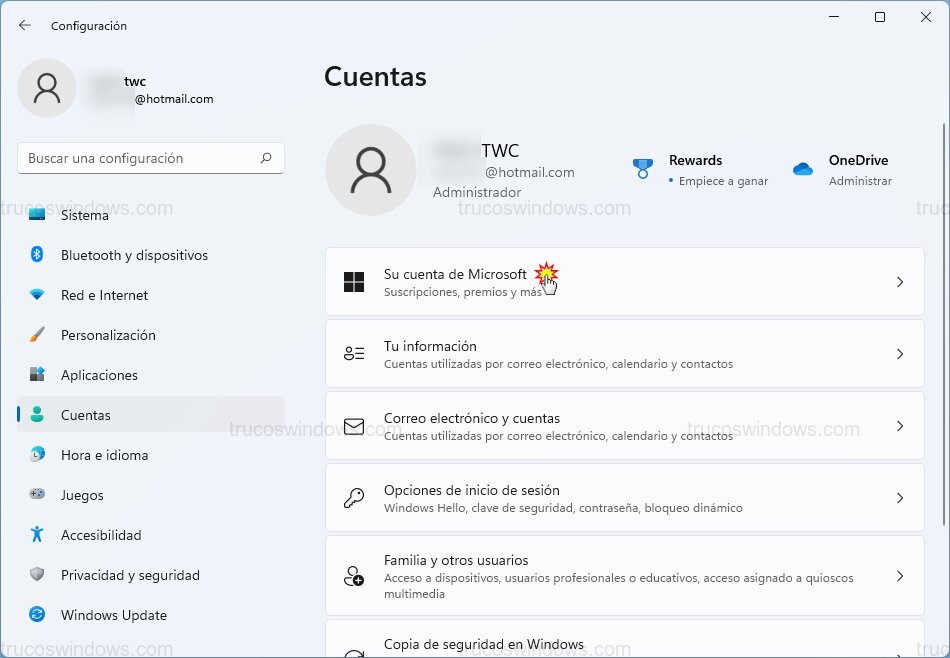Image resolution: width=950 pixels, height=658 pixels.
Task: Click the Microsoft Rewards trophy icon
Action: click(x=643, y=168)
